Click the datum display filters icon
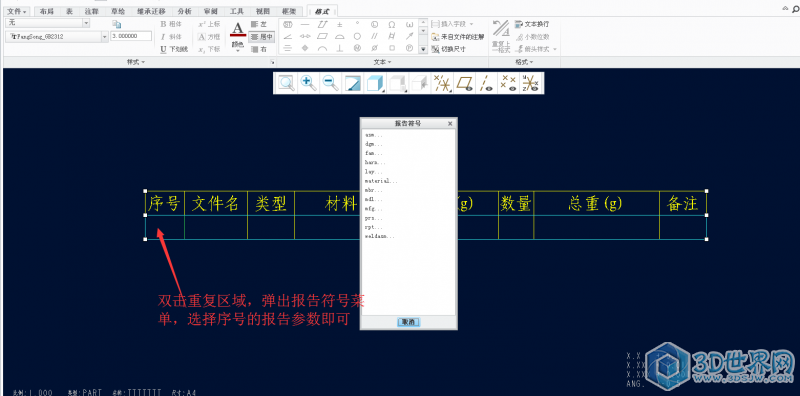The image size is (800, 396). point(441,83)
